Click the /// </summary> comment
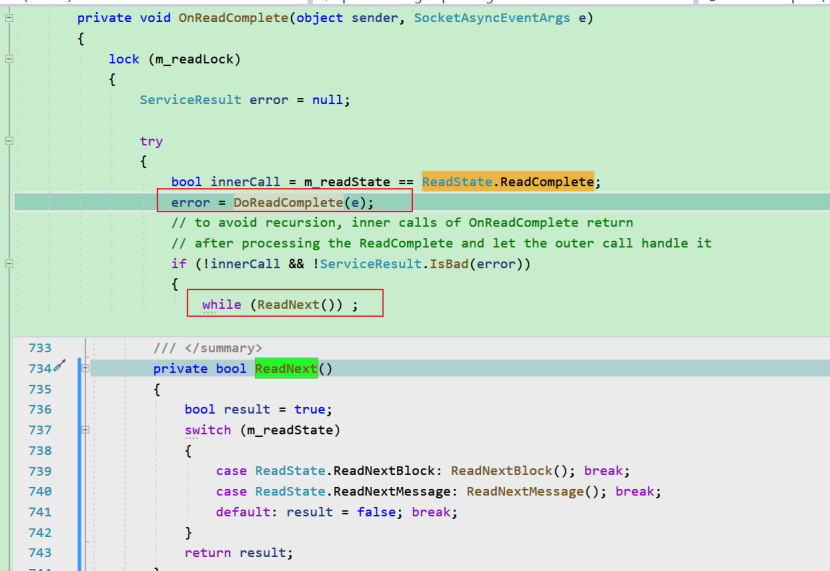This screenshot has width=830, height=571. [x=208, y=348]
